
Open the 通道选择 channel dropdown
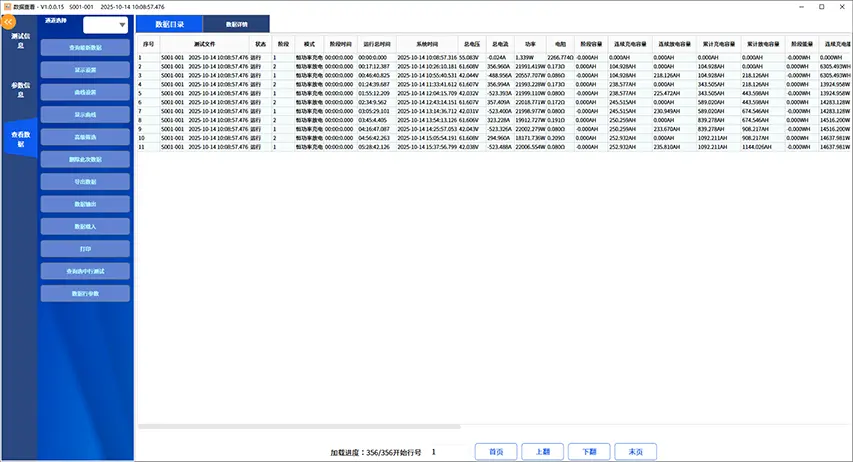tap(106, 25)
